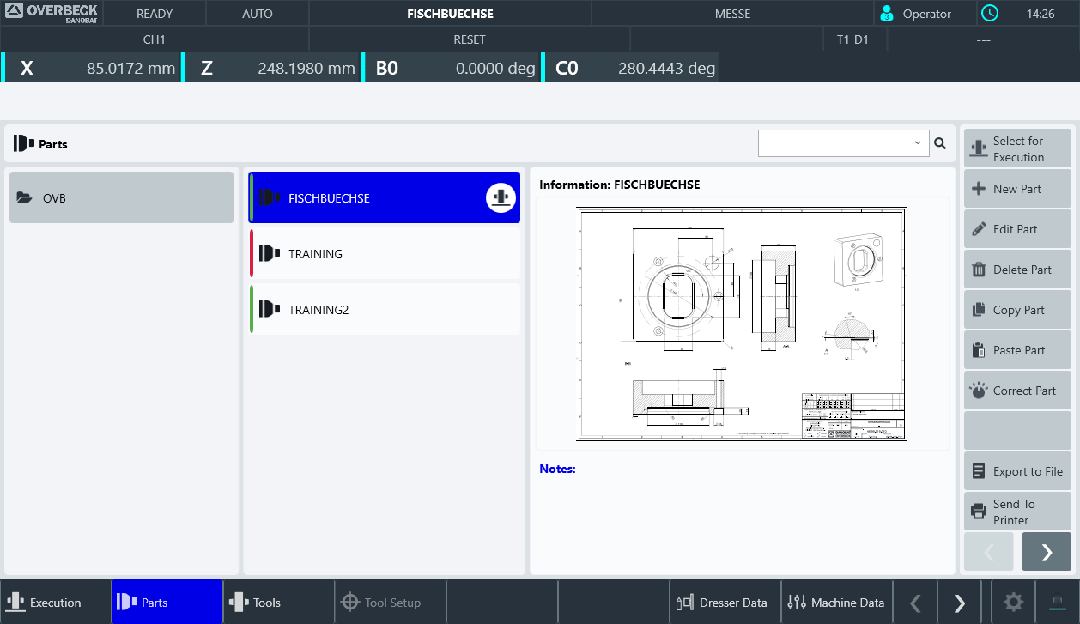Click Paste Part button

(x=1017, y=350)
